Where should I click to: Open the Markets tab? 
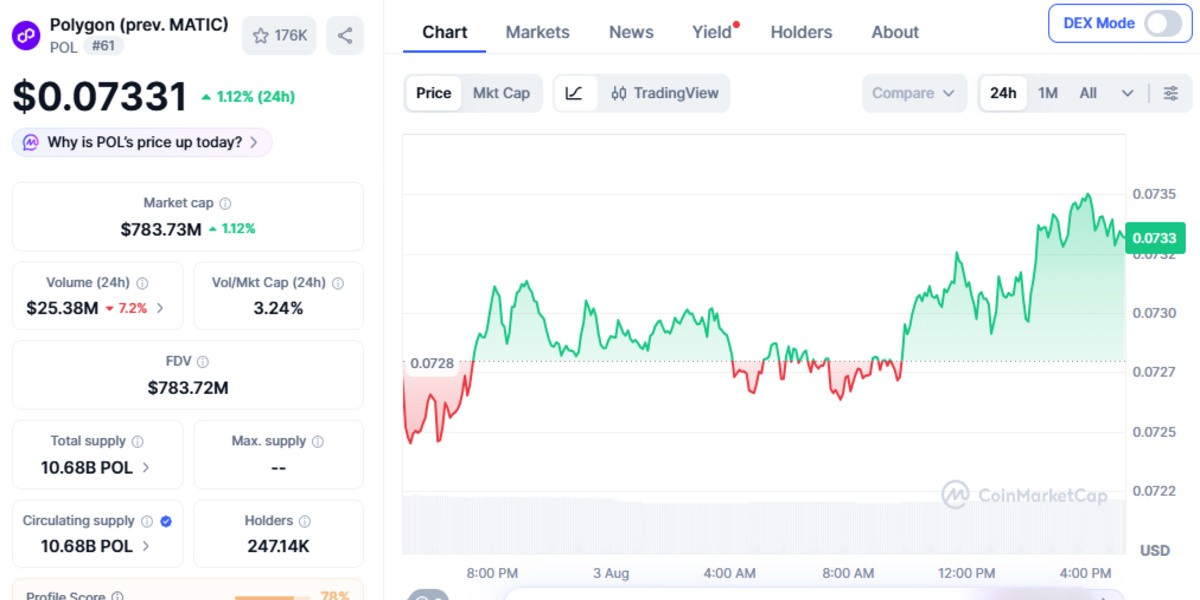coord(537,32)
